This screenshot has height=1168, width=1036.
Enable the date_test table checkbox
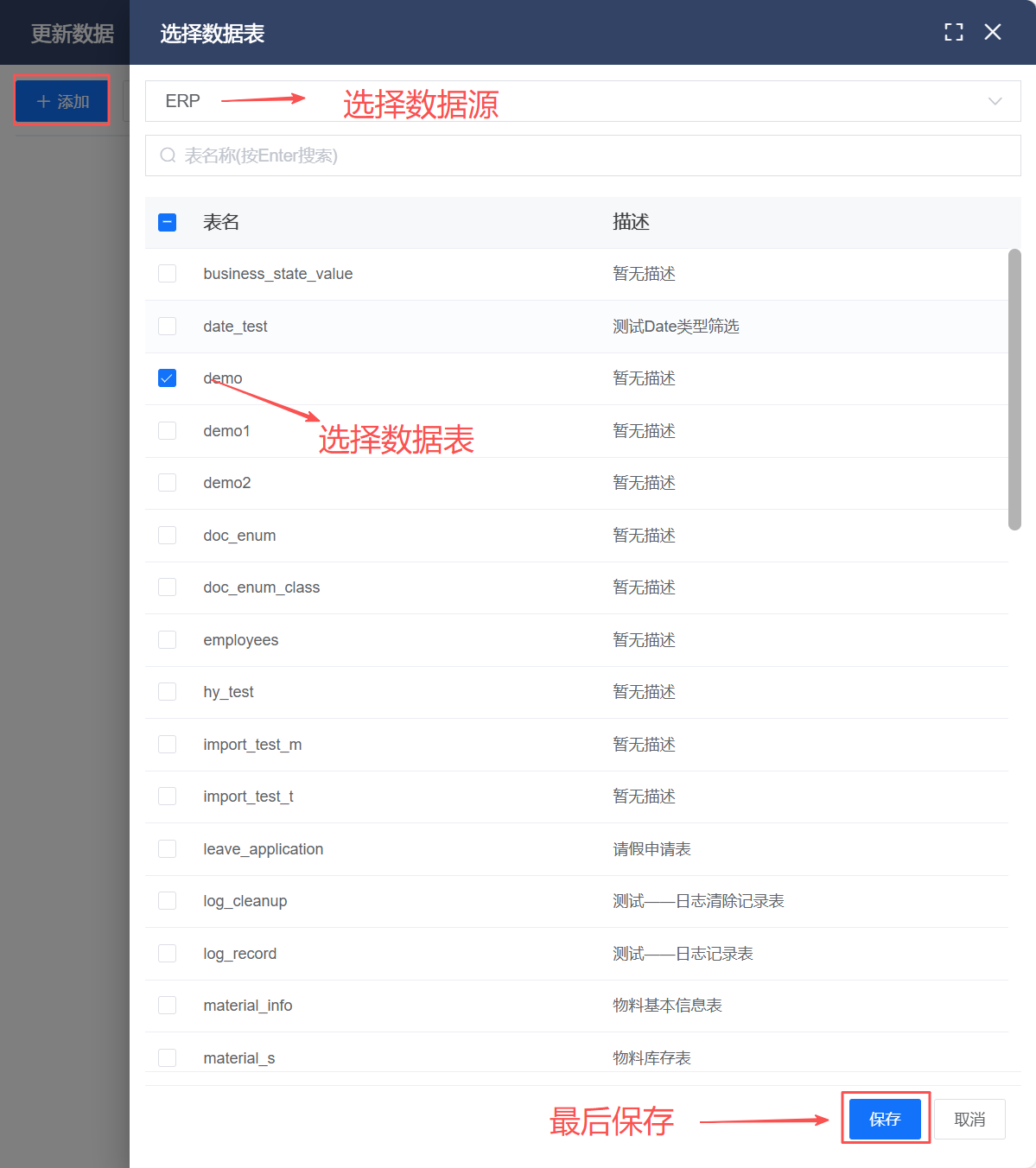[168, 326]
